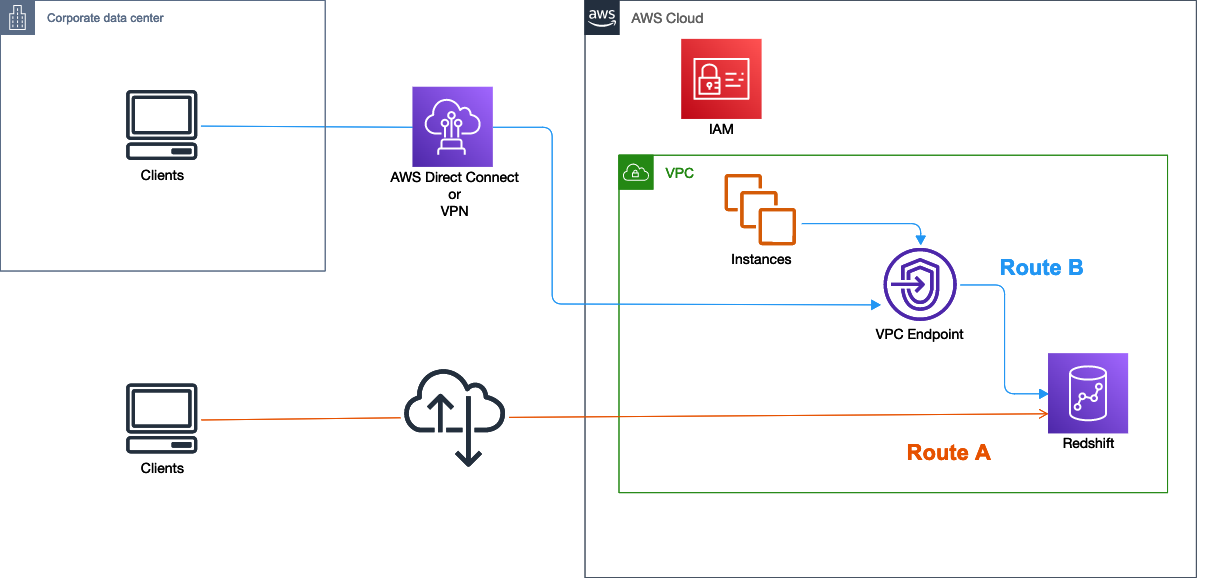
Task: Select the green VPC icon
Action: coord(635,171)
